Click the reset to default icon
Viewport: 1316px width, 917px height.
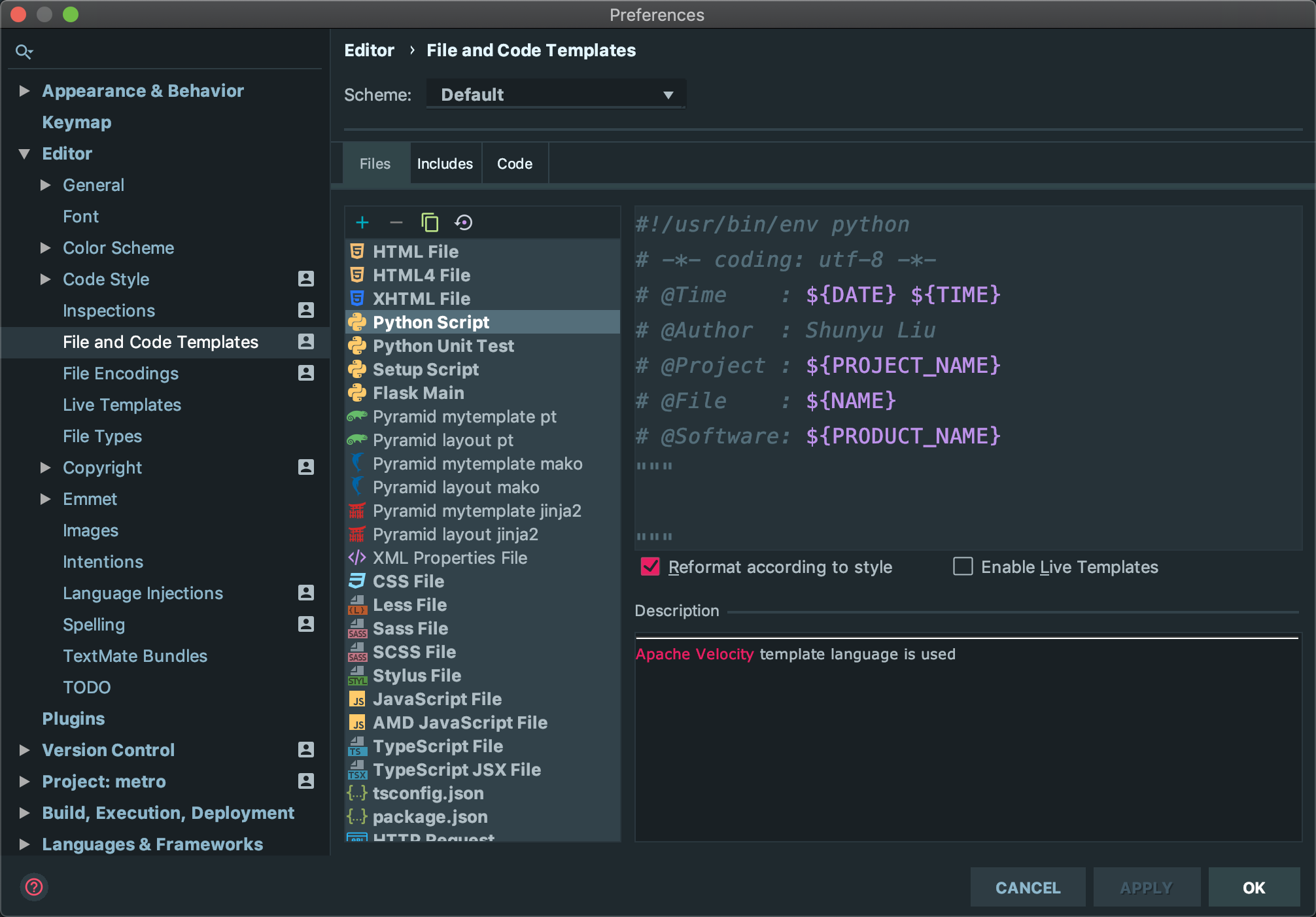(x=464, y=222)
